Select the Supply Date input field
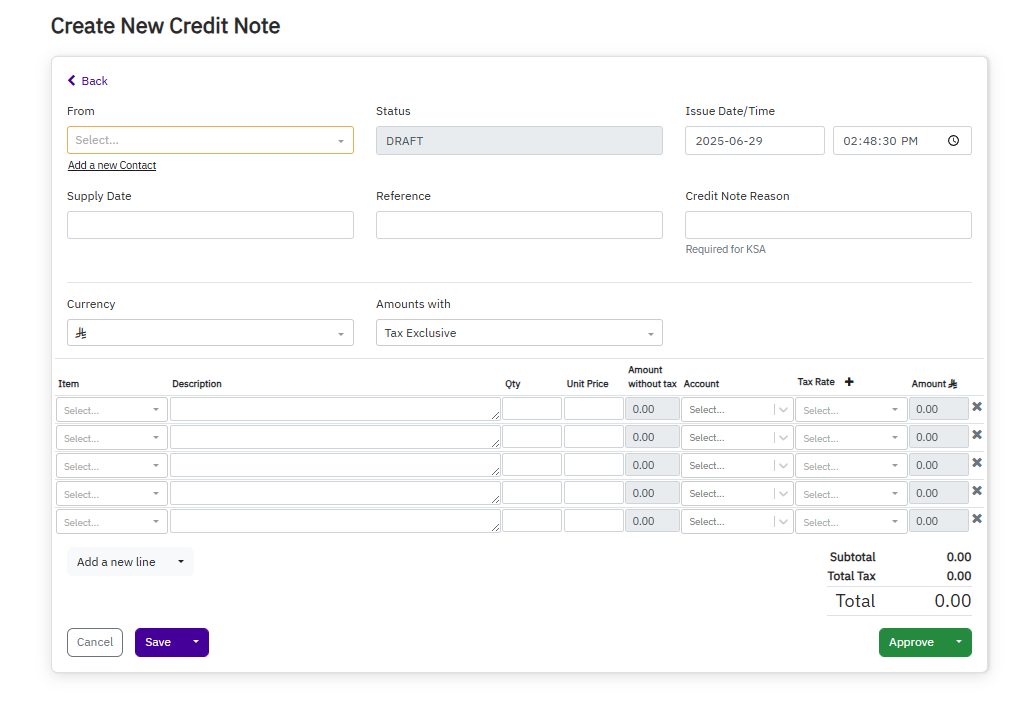This screenshot has height=703, width=1036. tap(210, 225)
